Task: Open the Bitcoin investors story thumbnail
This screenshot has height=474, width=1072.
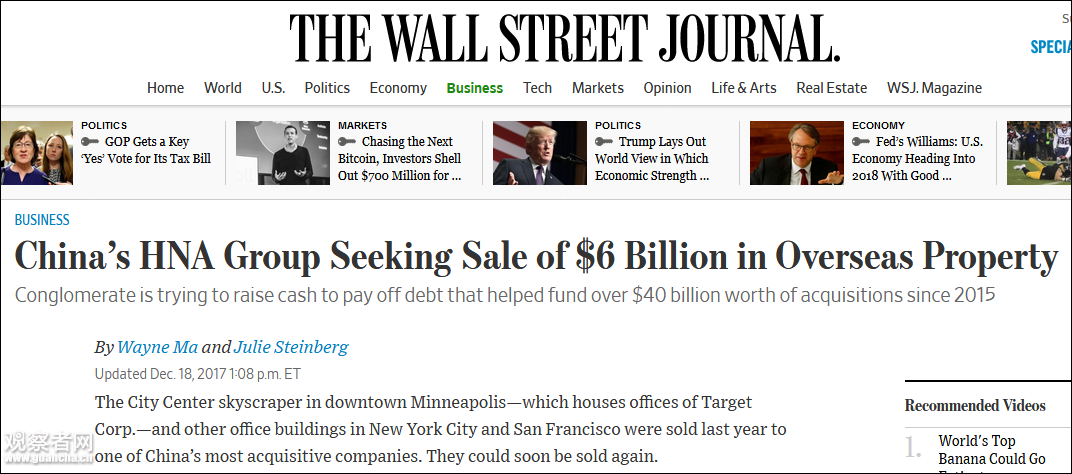Action: coord(283,153)
